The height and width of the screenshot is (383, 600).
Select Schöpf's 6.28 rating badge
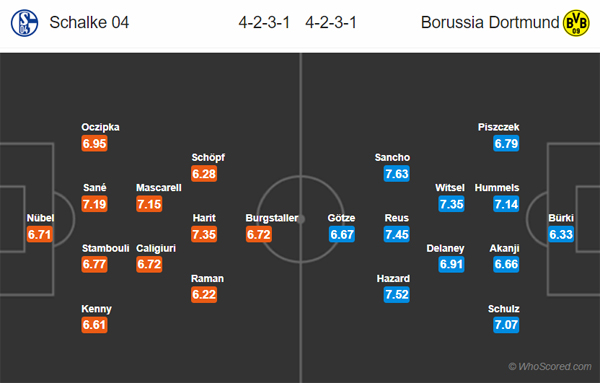pos(204,174)
